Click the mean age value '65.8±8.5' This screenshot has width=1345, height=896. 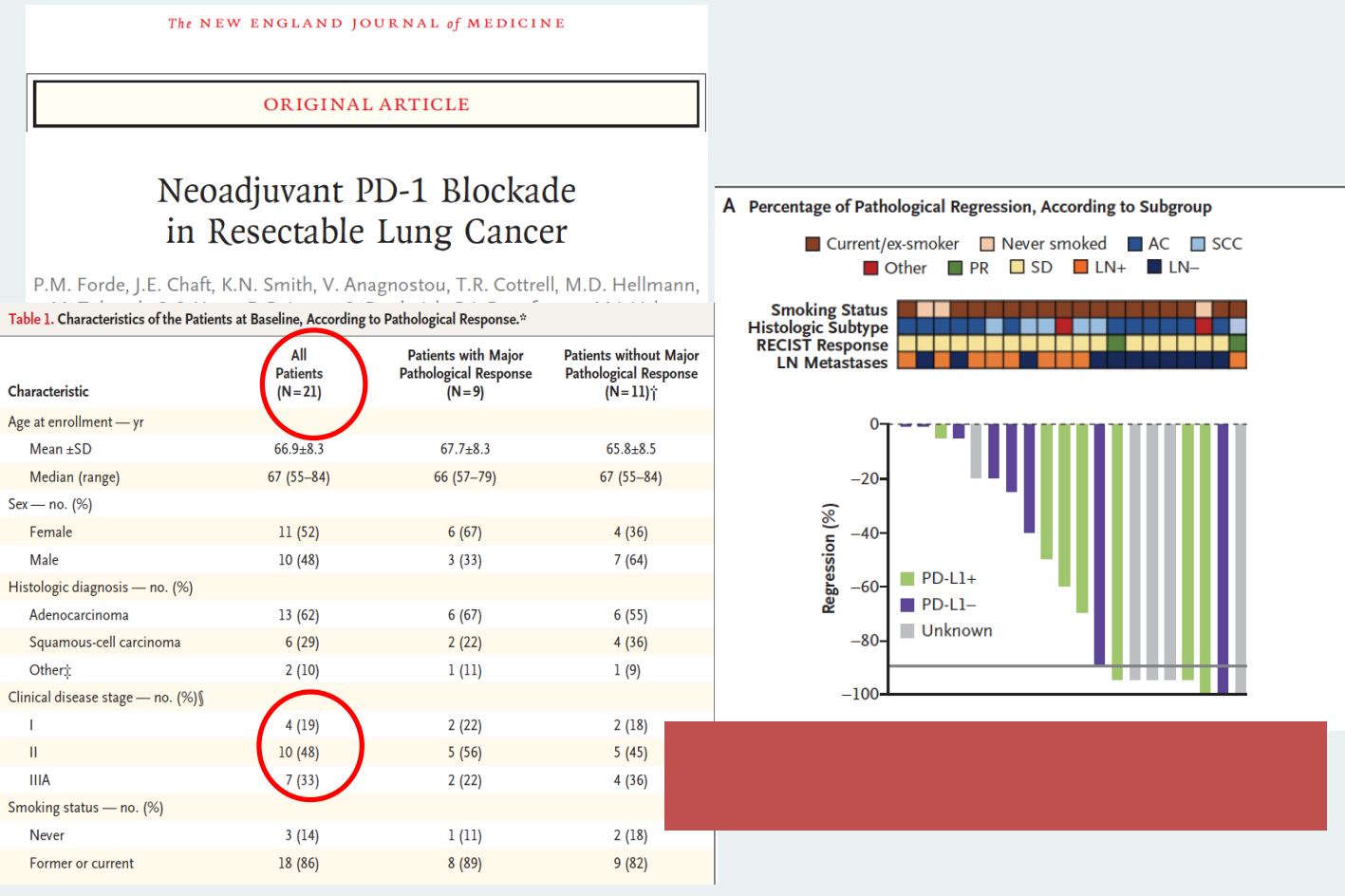coord(631,449)
